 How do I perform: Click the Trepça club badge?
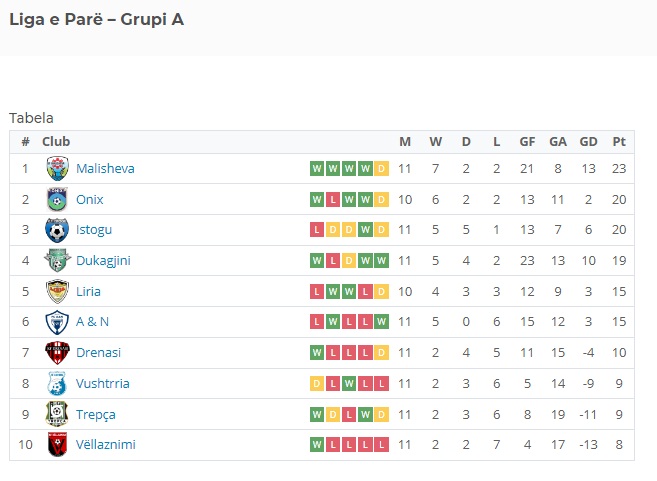click(57, 414)
